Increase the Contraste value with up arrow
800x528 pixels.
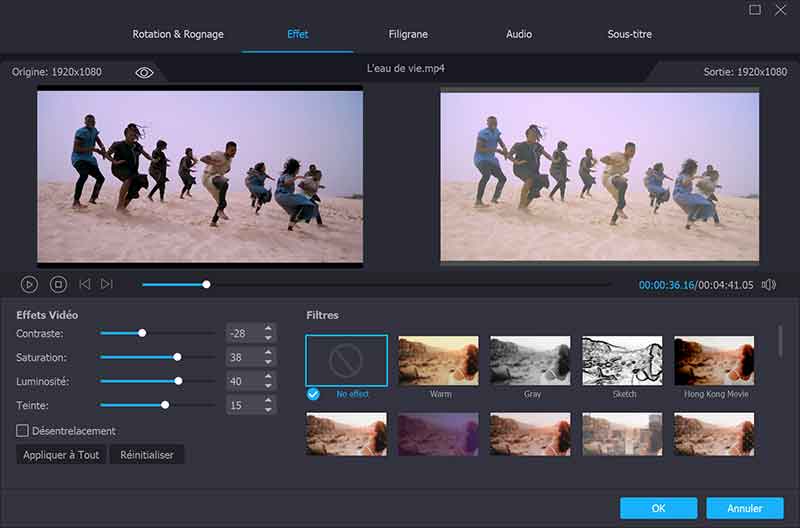click(x=268, y=328)
